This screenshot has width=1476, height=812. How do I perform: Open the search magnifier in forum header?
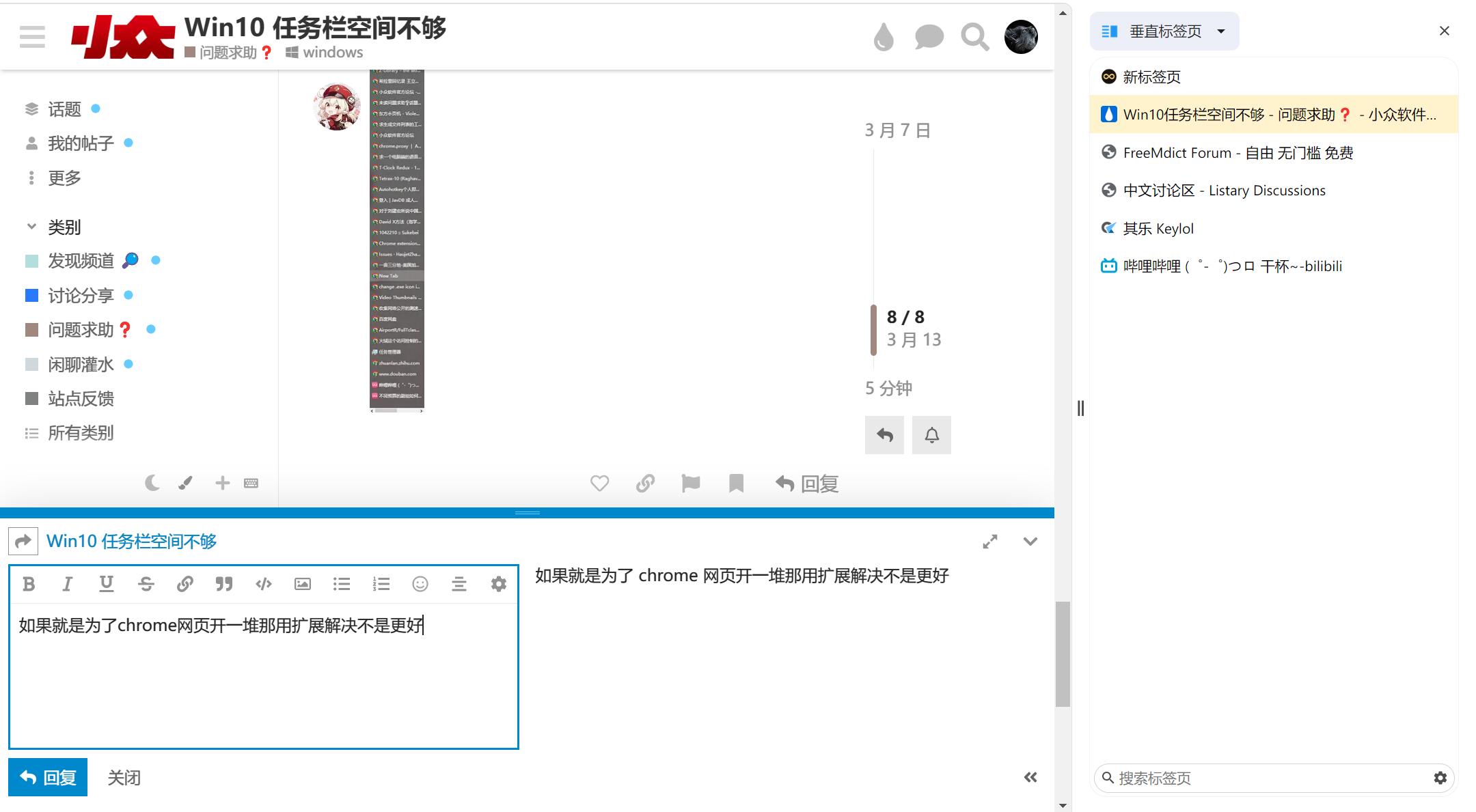(974, 37)
